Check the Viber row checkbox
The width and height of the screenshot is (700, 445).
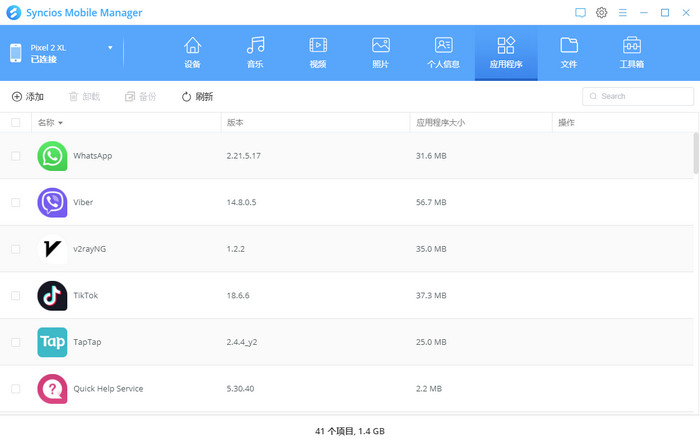pyautogui.click(x=16, y=202)
